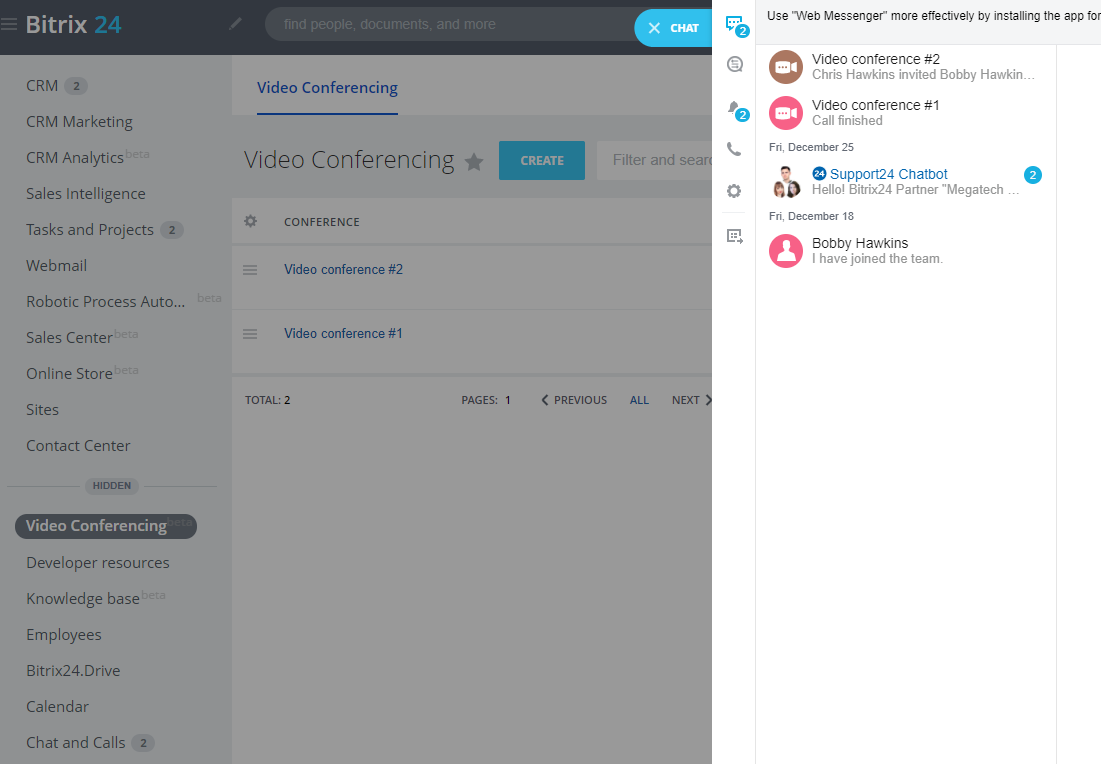Add Video Conferencing to favorites with star
1101x764 pixels.
tap(474, 162)
